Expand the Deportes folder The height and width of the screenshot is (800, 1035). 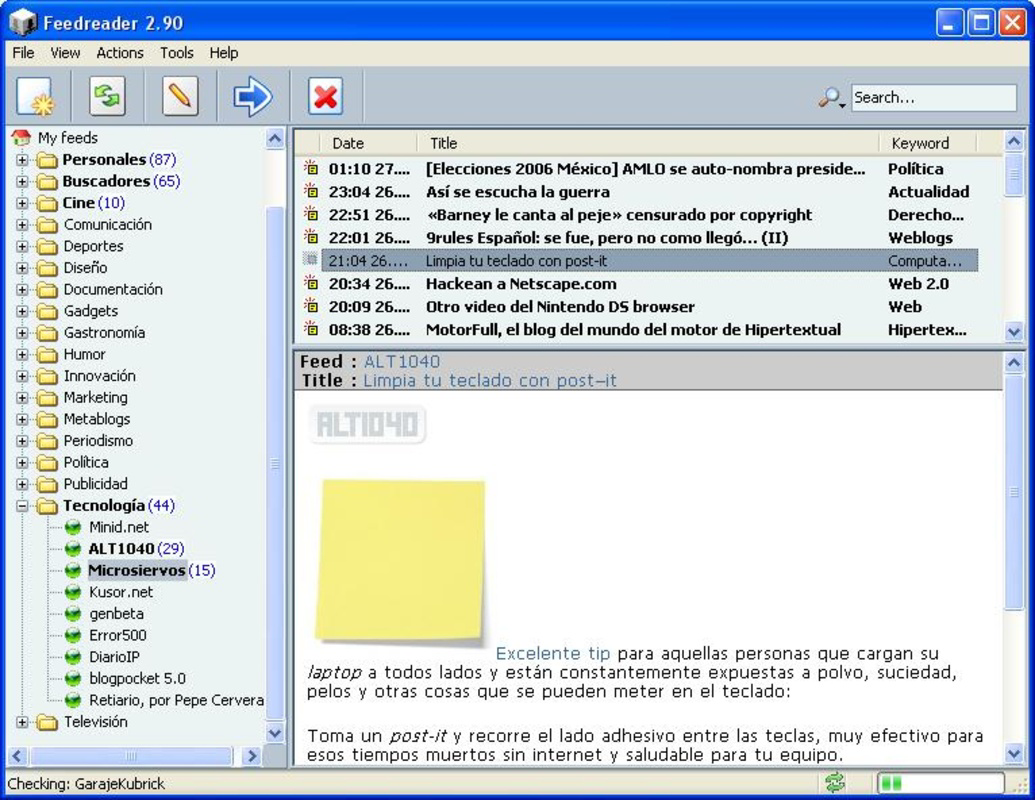22,246
